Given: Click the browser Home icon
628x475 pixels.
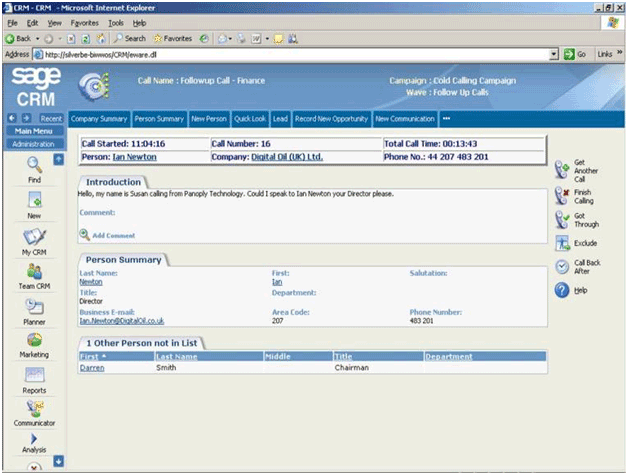Looking at the screenshot, I should pyautogui.click(x=101, y=38).
